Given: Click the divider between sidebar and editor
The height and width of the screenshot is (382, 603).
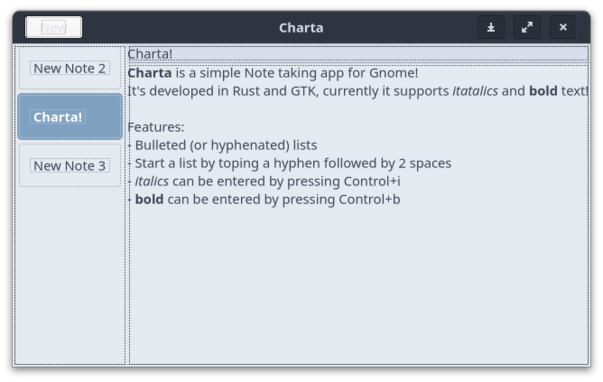Looking at the screenshot, I should click(126, 205).
